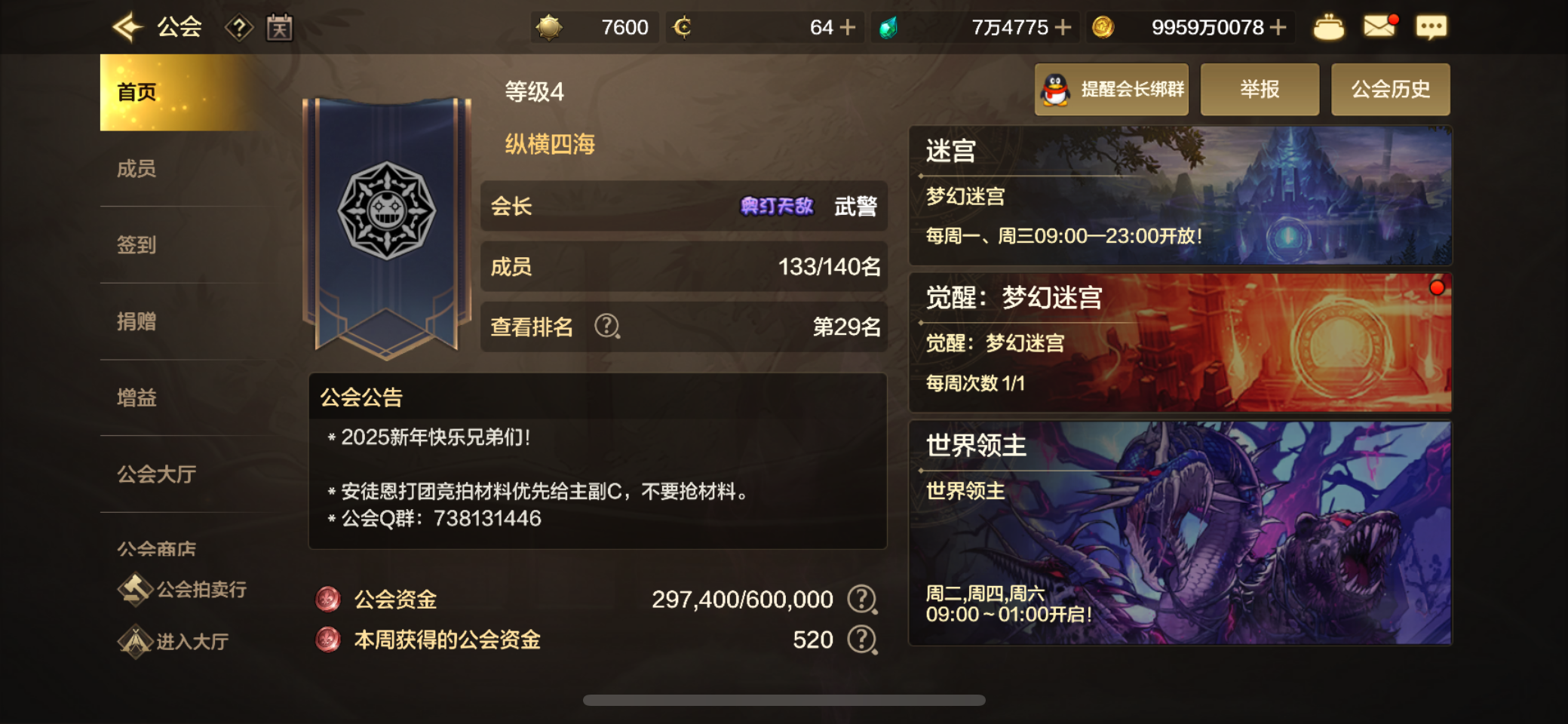The image size is (1568, 724).
Task: Open 公会拍卖行 in sidebar
Action: 183,589
